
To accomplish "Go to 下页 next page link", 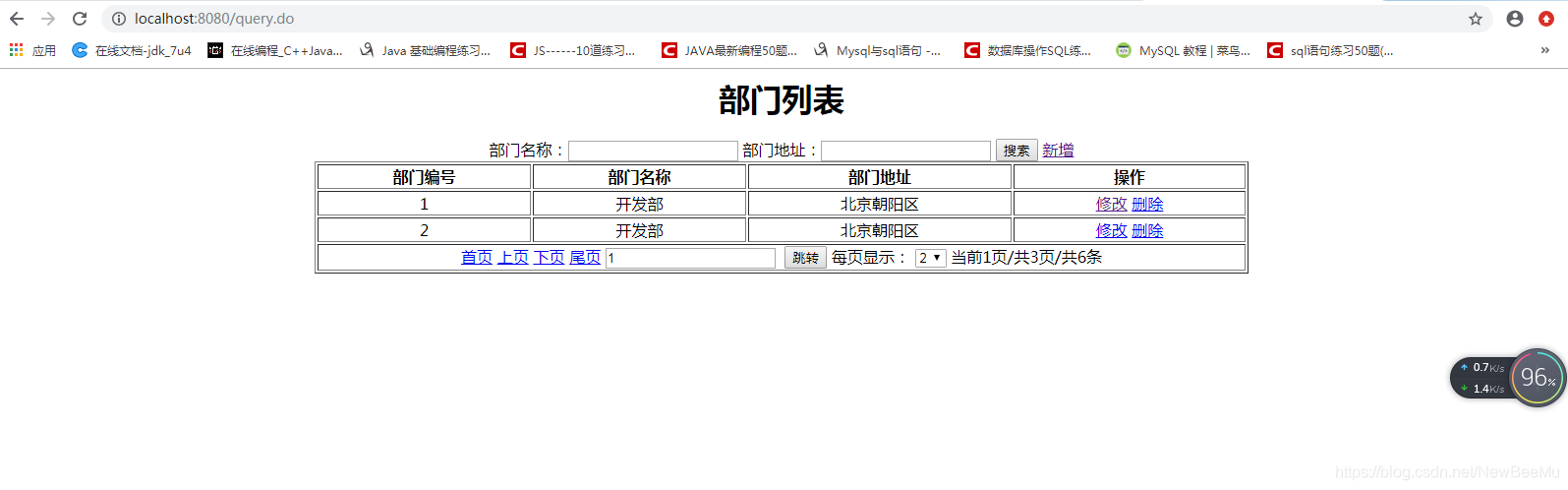I will (x=549, y=258).
